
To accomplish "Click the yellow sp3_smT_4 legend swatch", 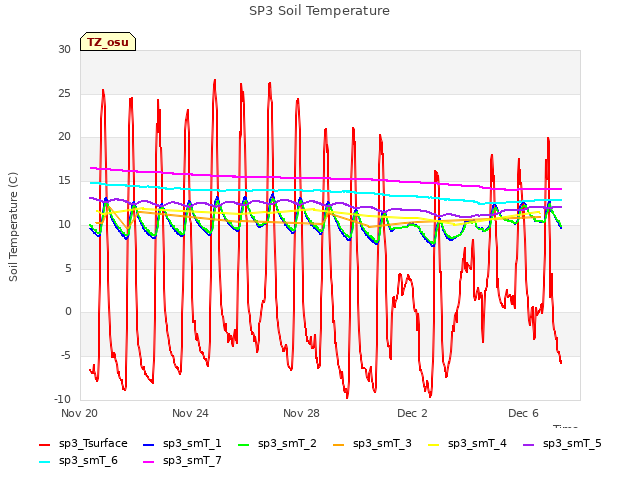I will (x=433, y=444).
